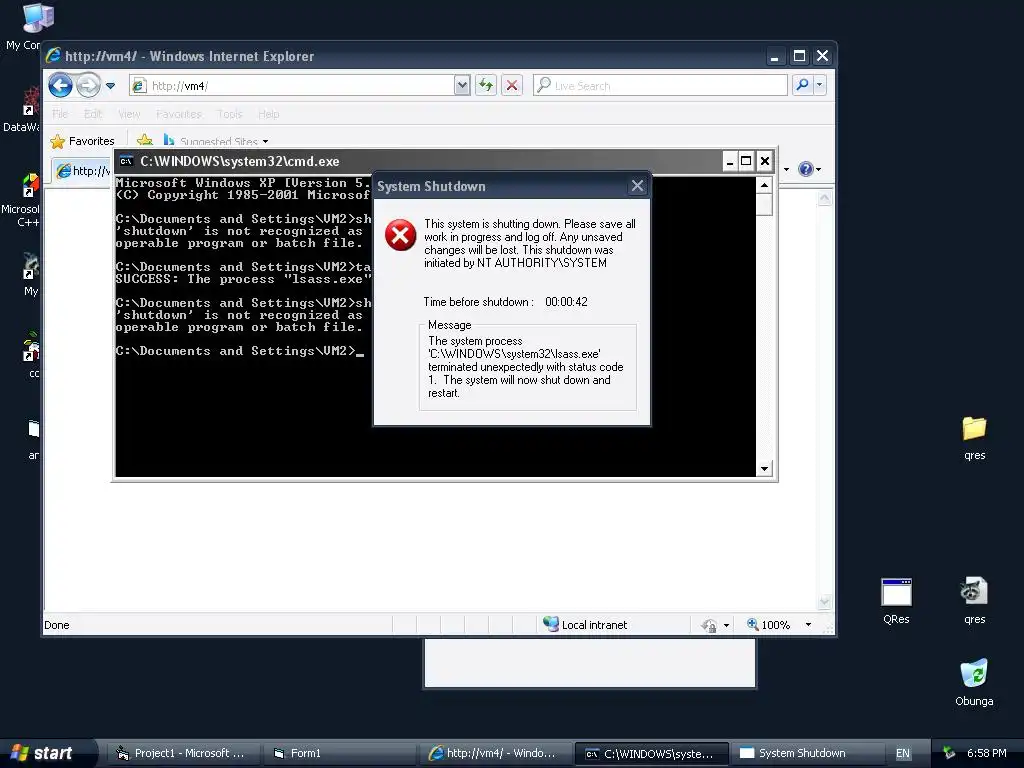Click the Internet Explorer page scroll up arrow
The height and width of the screenshot is (768, 1024).
(x=825, y=198)
